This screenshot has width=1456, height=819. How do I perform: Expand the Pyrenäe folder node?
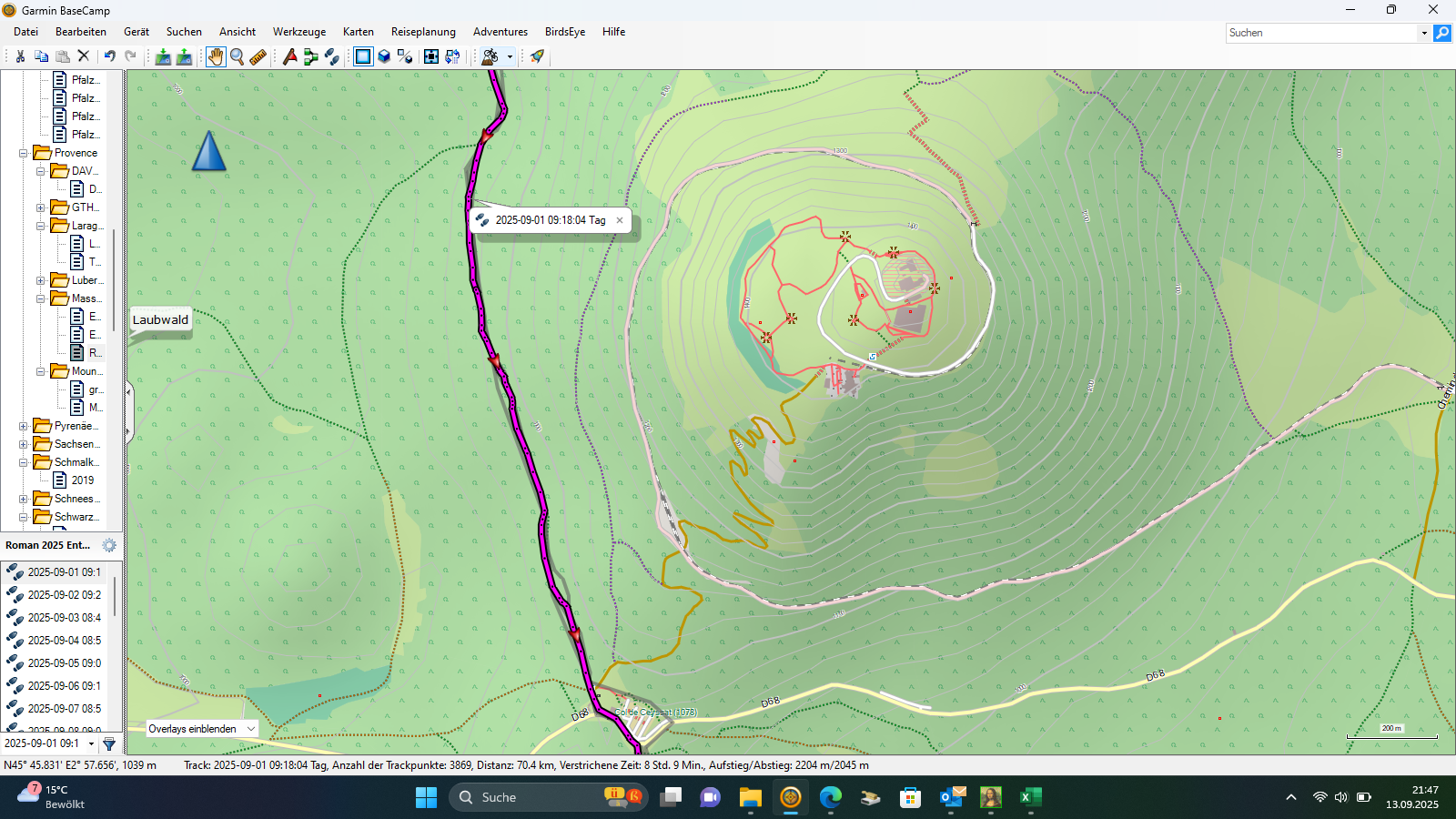(x=24, y=426)
